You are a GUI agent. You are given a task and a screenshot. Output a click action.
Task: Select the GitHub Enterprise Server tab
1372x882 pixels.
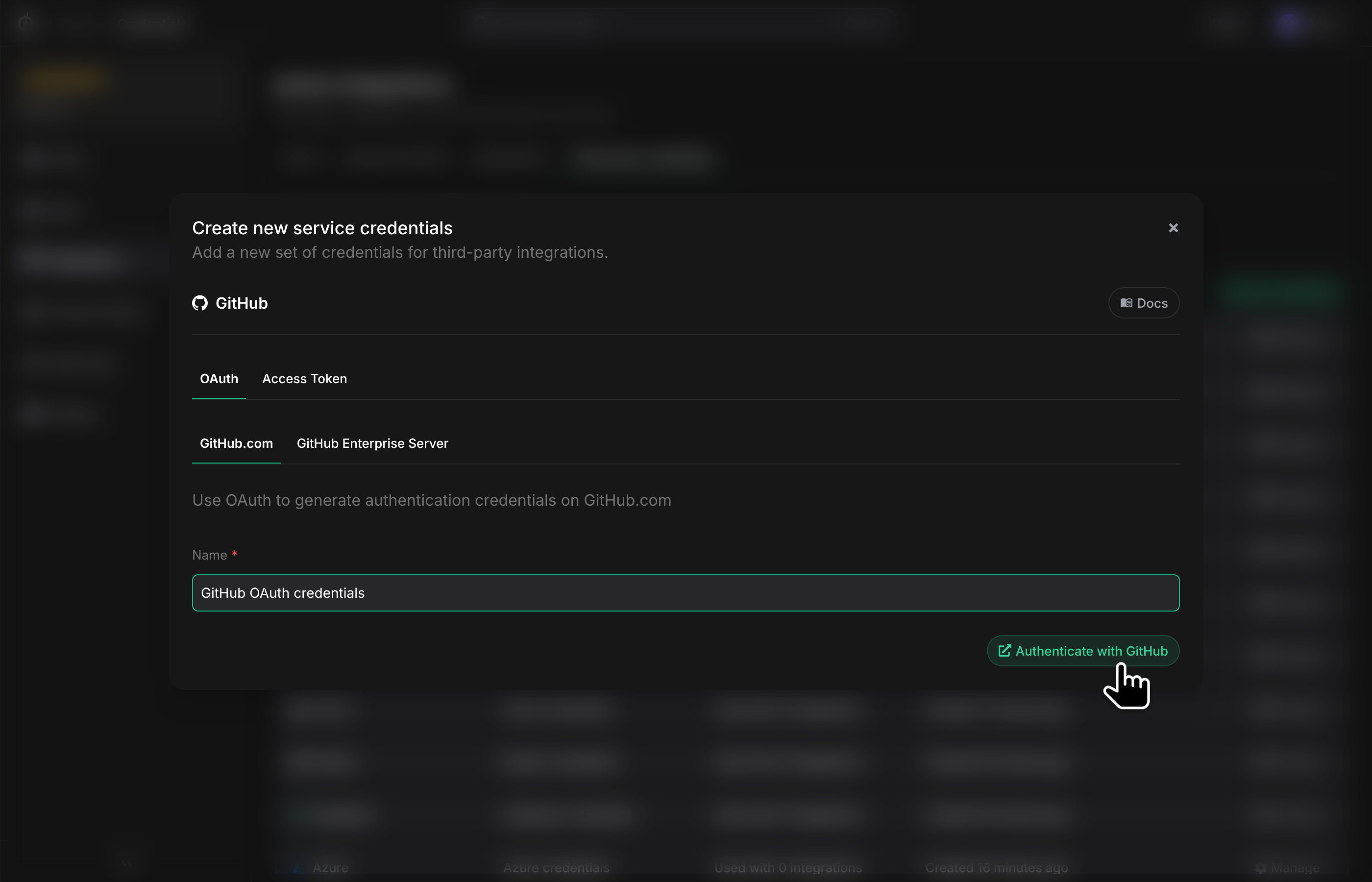point(372,443)
